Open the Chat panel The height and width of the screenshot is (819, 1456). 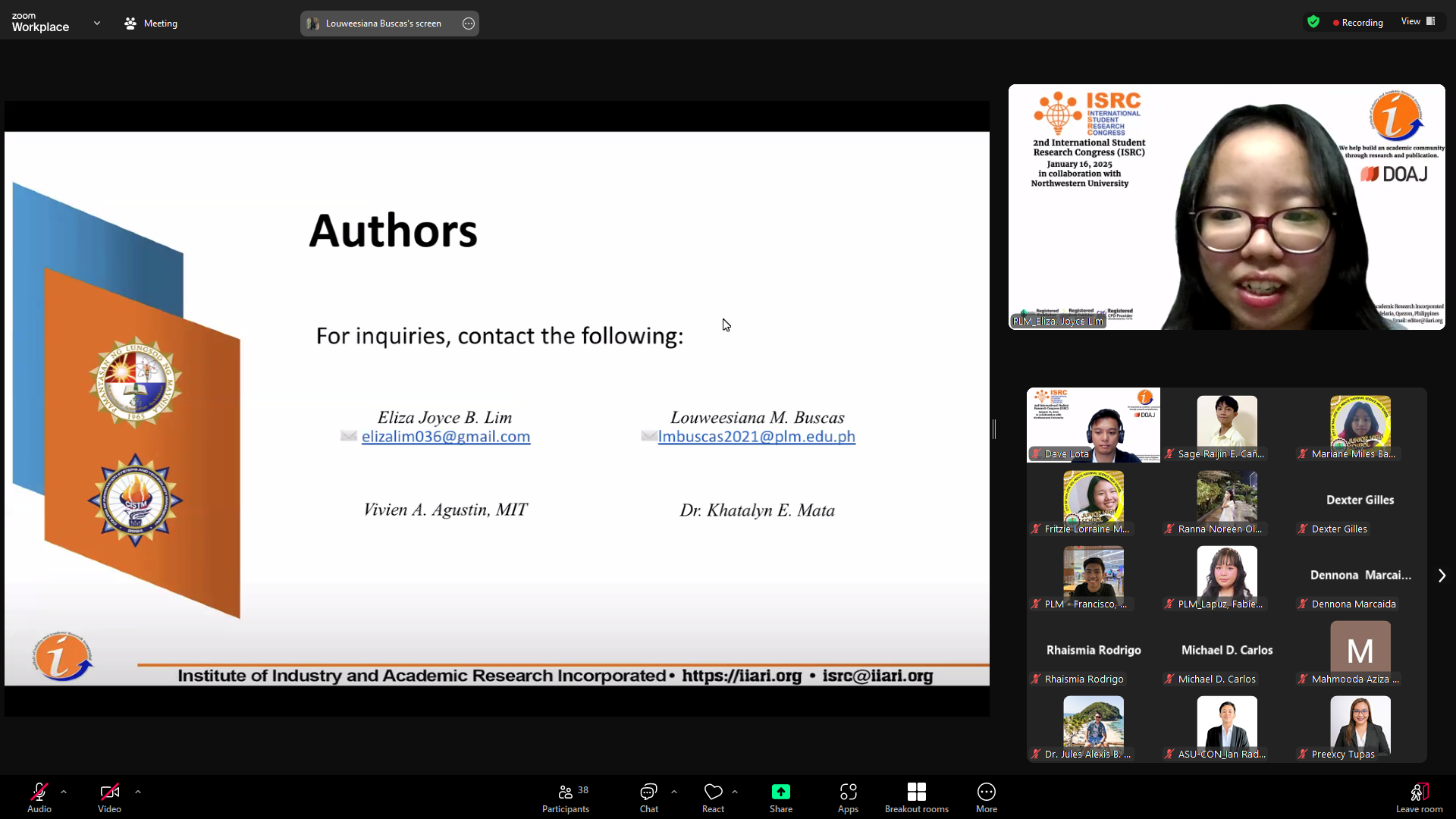click(x=648, y=797)
